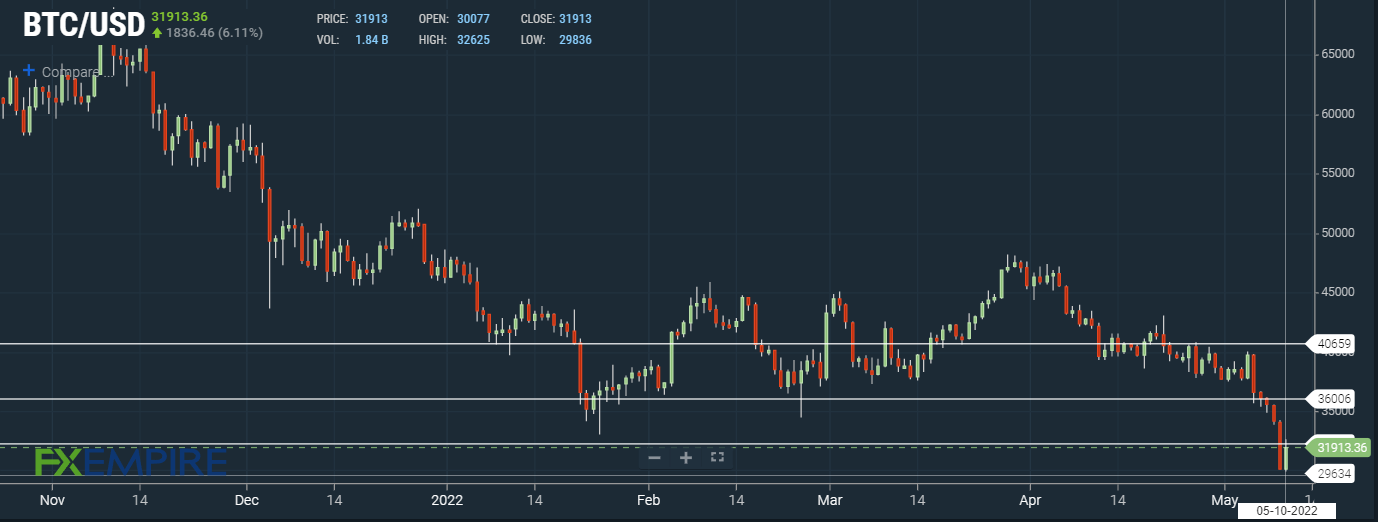1378x522 pixels.
Task: Select the 29634 price line label
Action: click(x=1335, y=475)
